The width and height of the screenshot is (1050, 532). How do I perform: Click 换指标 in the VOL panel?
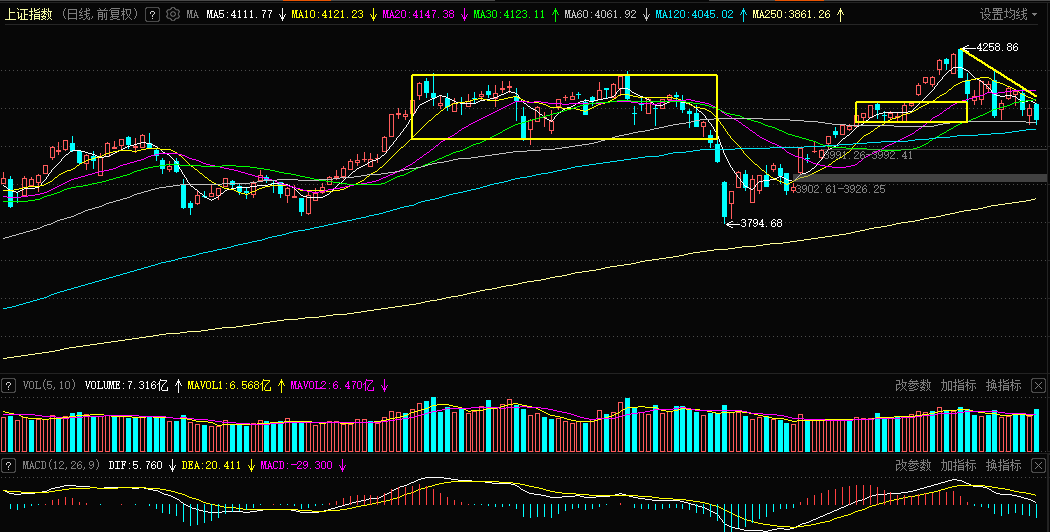coord(1003,385)
